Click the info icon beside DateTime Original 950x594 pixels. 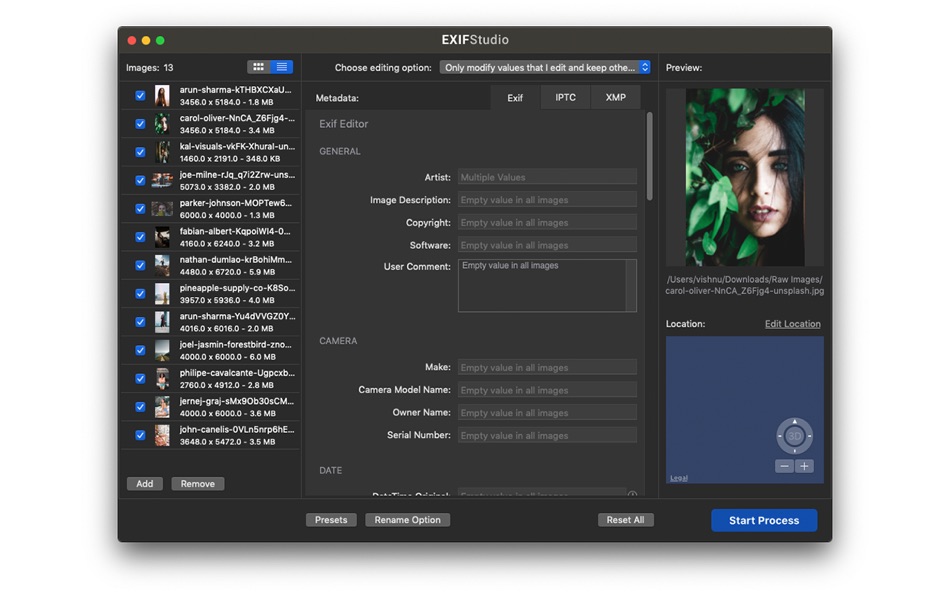[632, 495]
